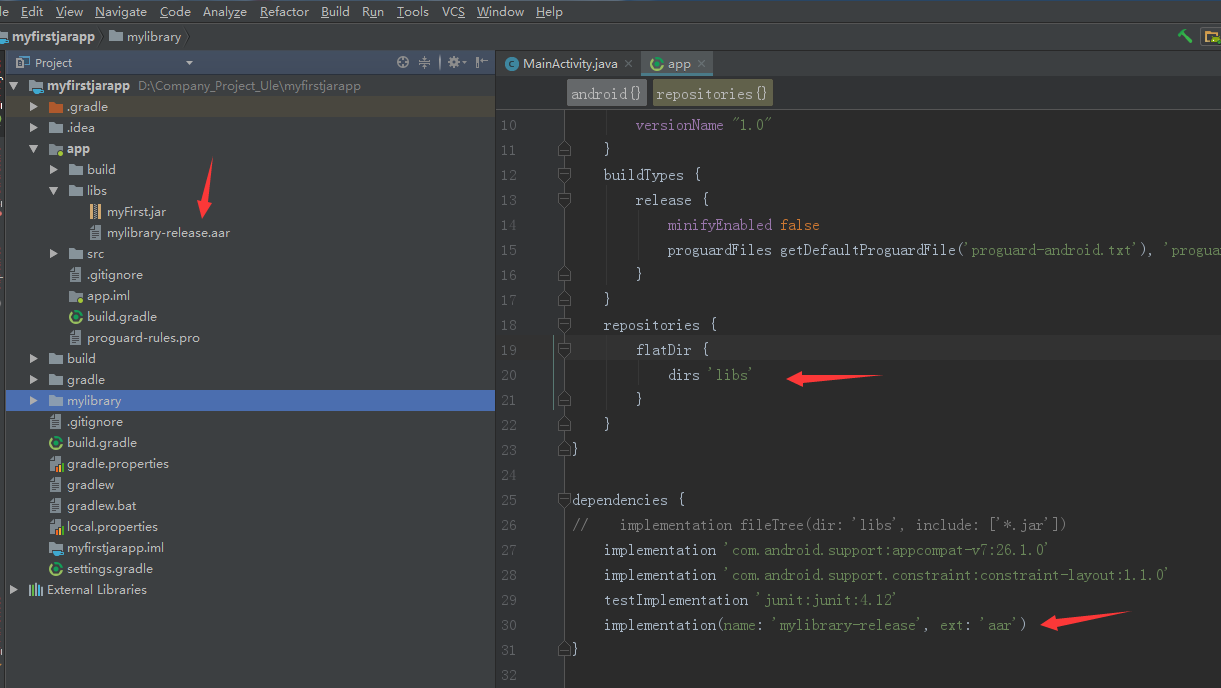Click the mylibrary-release implementation line text
The height and width of the screenshot is (688, 1221).
pyautogui.click(x=815, y=625)
